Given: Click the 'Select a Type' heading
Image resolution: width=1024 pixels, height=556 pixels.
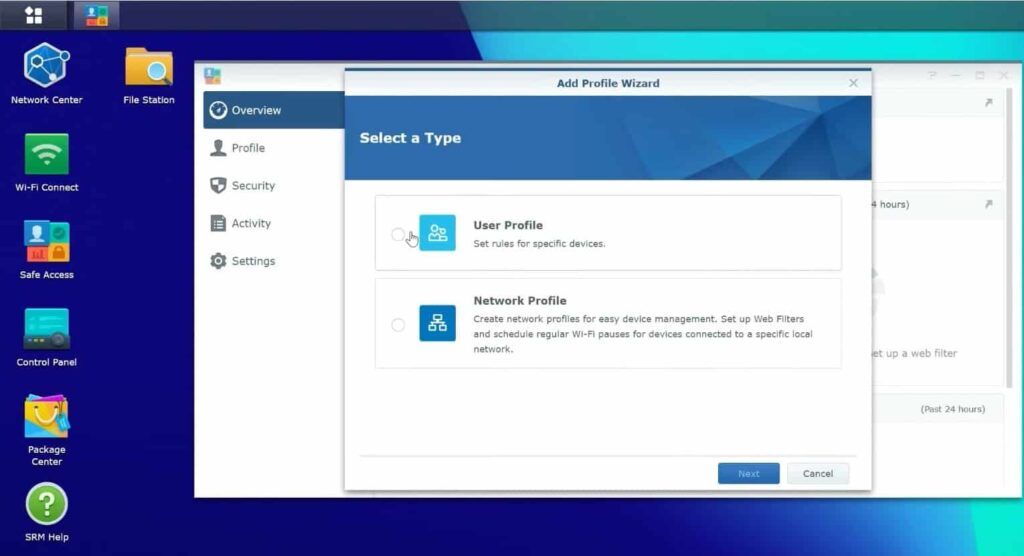Looking at the screenshot, I should coord(410,138).
